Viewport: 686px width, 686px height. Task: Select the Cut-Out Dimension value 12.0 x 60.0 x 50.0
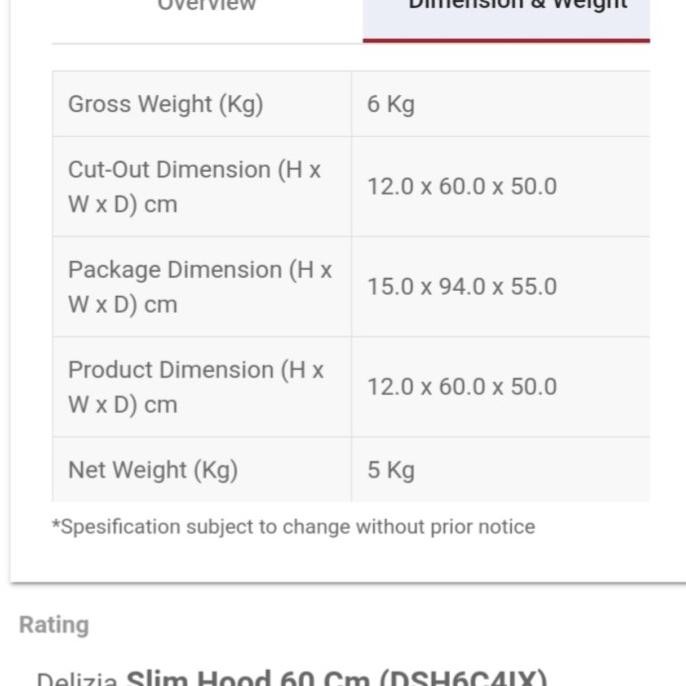461,187
